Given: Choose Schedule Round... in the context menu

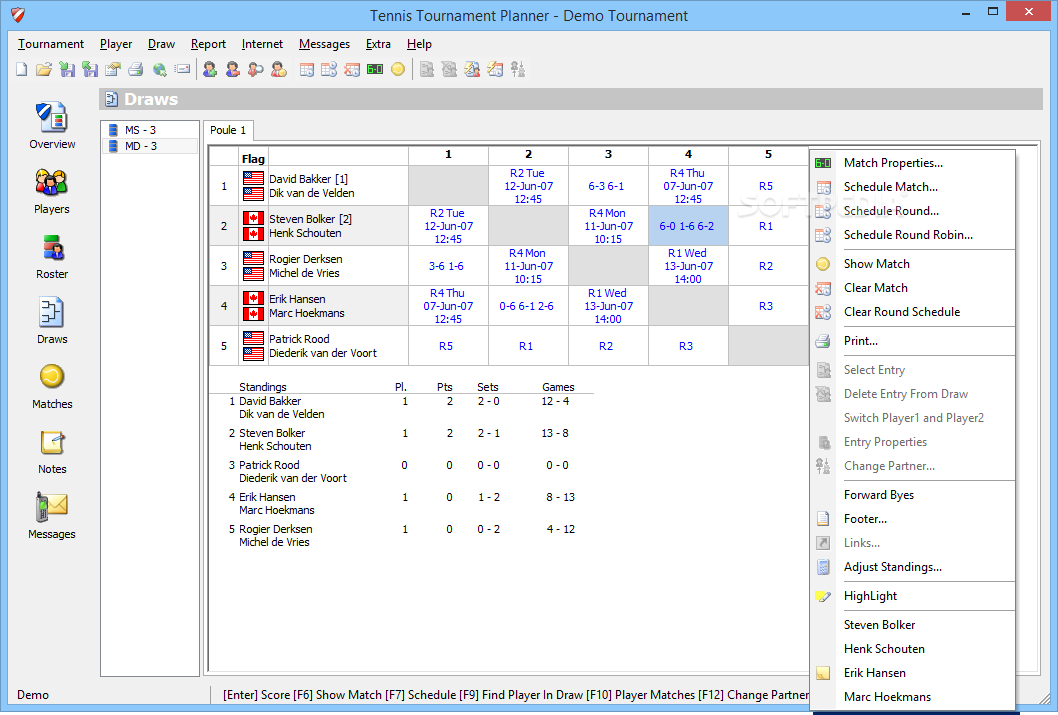Looking at the screenshot, I should [x=912, y=210].
